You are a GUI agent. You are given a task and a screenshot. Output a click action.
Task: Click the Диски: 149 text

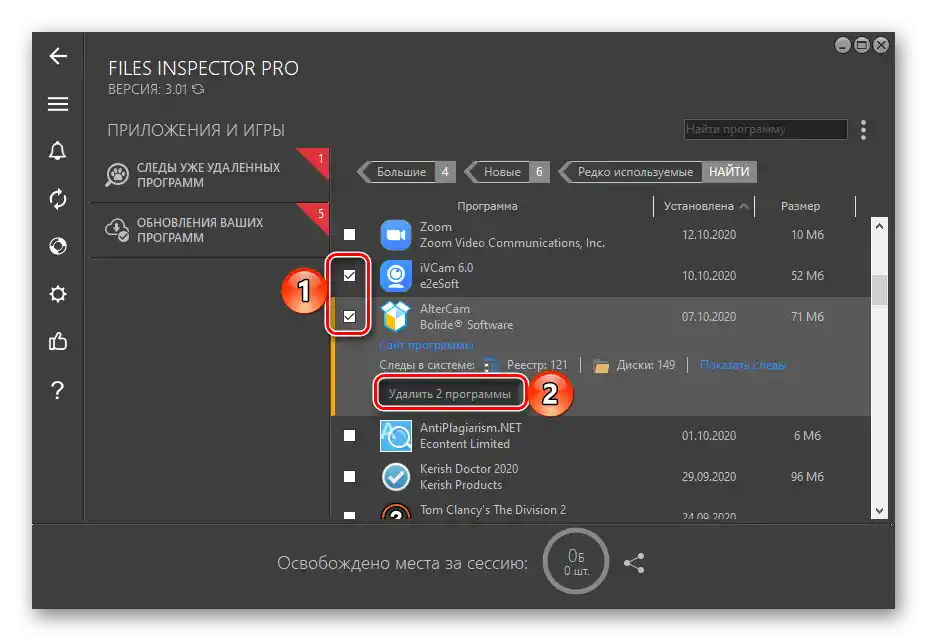(646, 365)
